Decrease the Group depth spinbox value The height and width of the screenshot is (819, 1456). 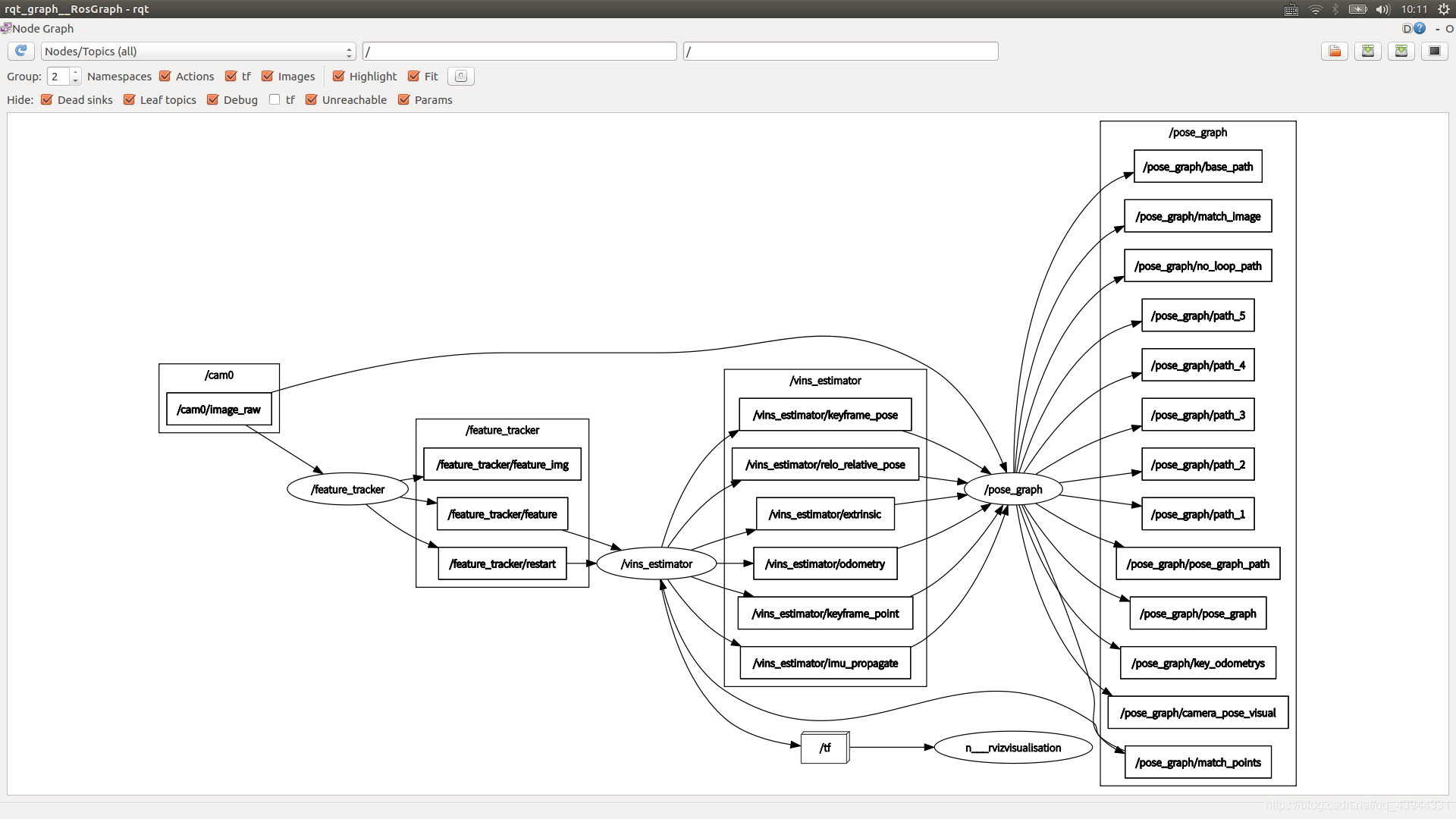75,80
